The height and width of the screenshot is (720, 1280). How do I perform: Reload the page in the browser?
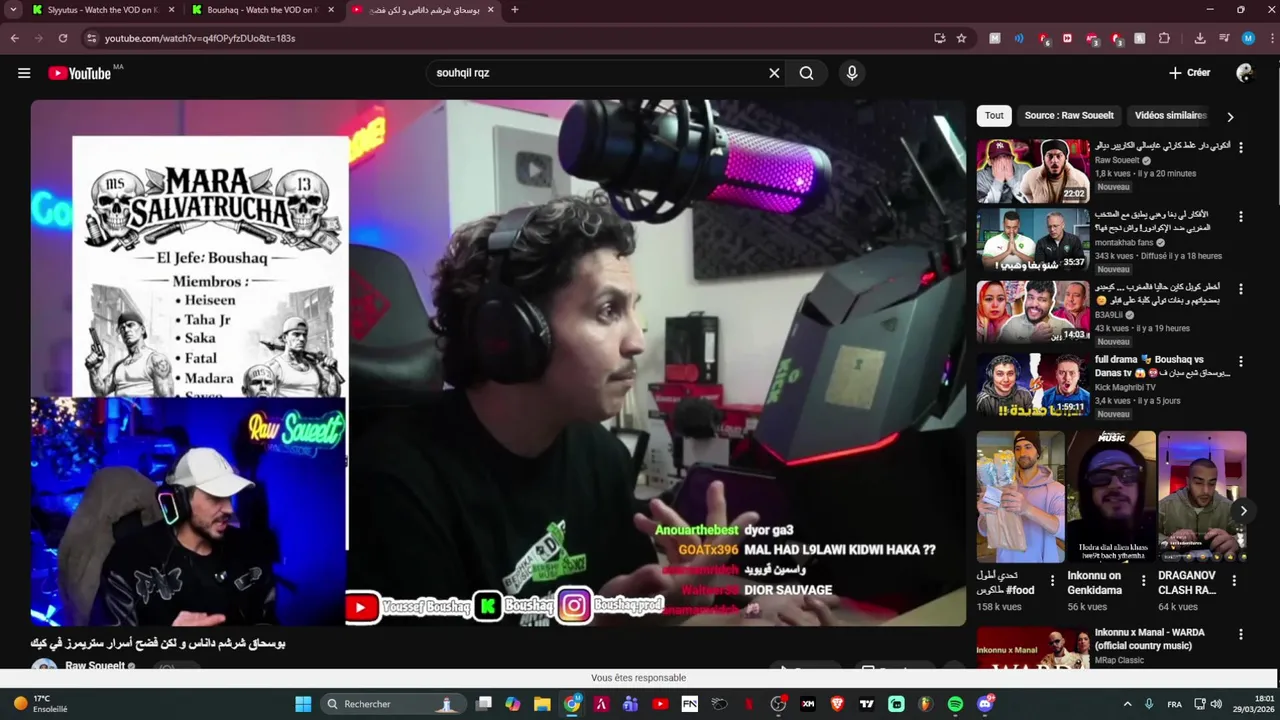click(x=63, y=38)
